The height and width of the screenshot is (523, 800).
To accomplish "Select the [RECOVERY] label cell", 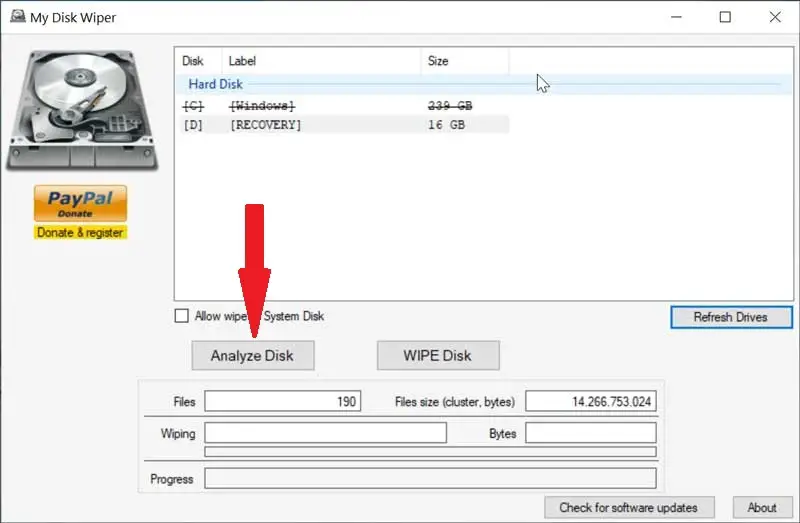I will coord(265,125).
